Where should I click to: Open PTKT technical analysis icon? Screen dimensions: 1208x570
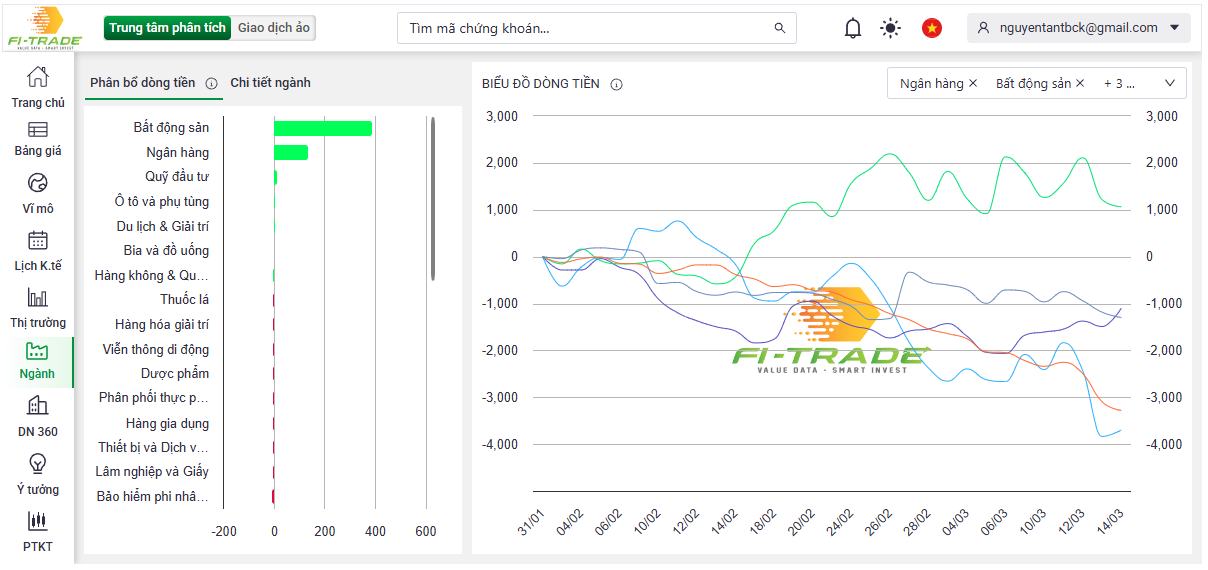tap(37, 522)
